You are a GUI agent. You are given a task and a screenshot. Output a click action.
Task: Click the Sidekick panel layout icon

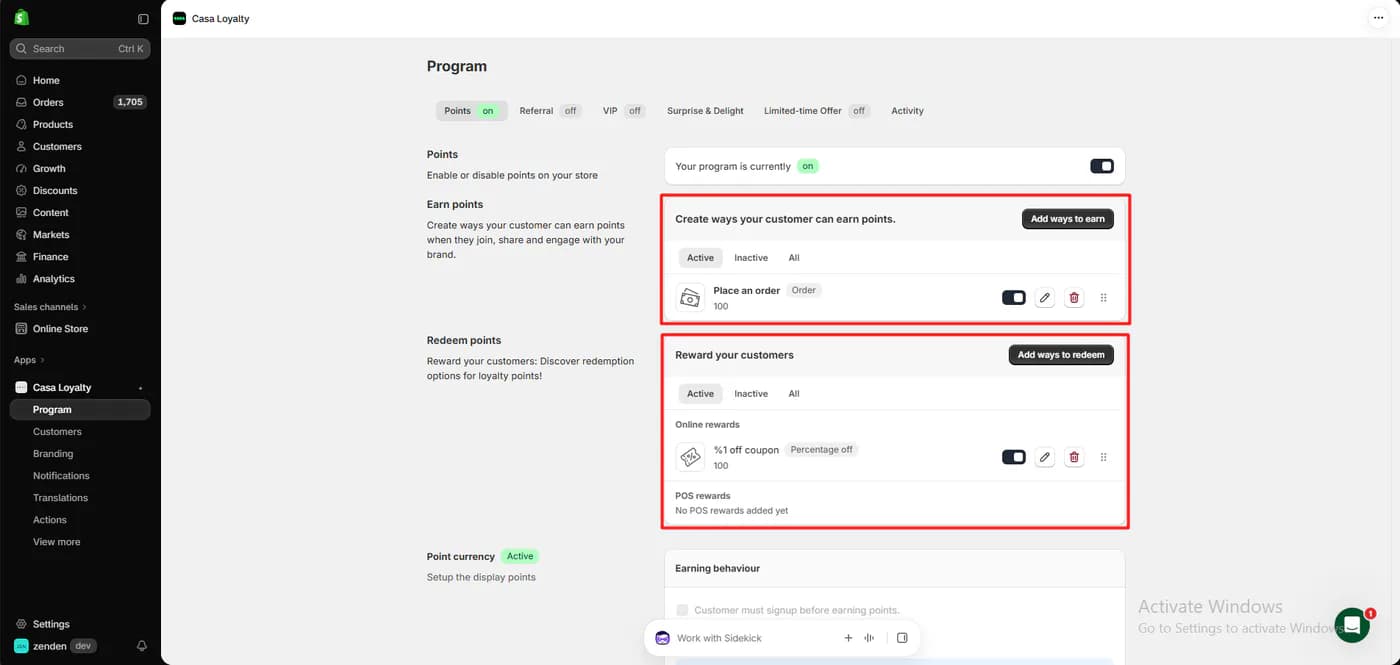[902, 638]
